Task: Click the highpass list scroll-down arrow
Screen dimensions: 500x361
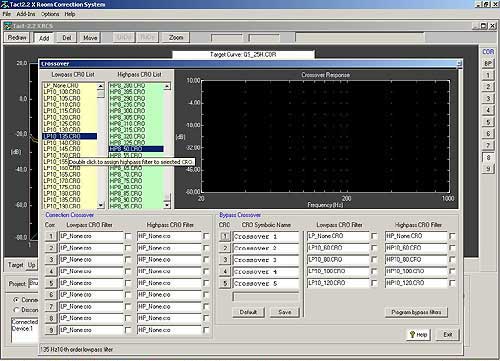Action: pyautogui.click(x=167, y=205)
